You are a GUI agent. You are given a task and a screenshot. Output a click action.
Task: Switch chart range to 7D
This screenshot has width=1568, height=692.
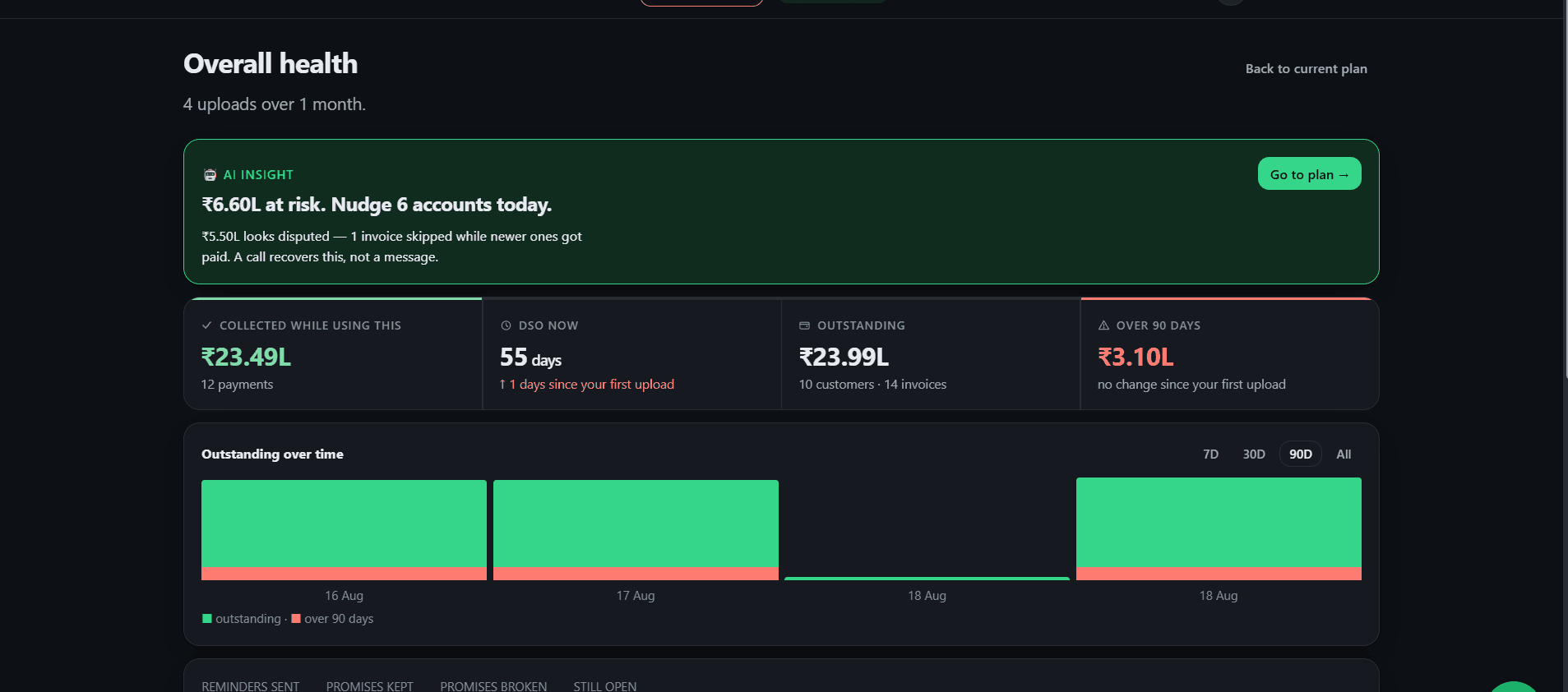pos(1210,454)
